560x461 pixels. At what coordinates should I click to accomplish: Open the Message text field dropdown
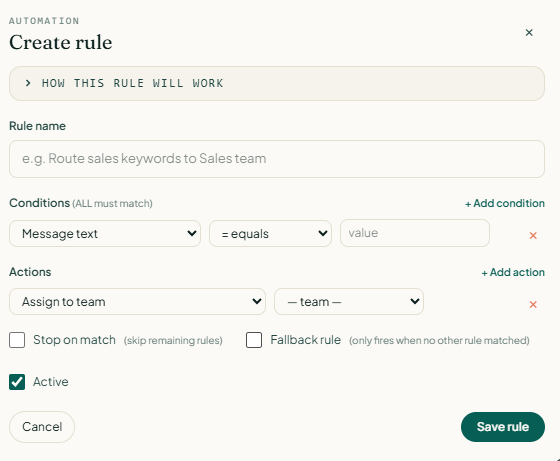click(105, 234)
